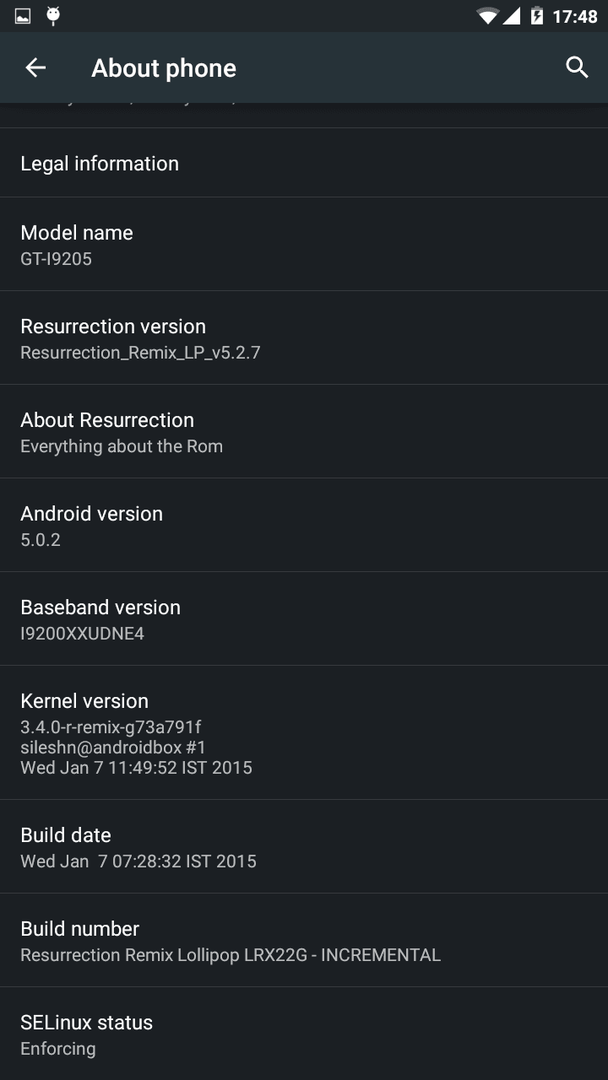Tap the image notification icon in status bar
608x1080 pixels.
tap(23, 16)
